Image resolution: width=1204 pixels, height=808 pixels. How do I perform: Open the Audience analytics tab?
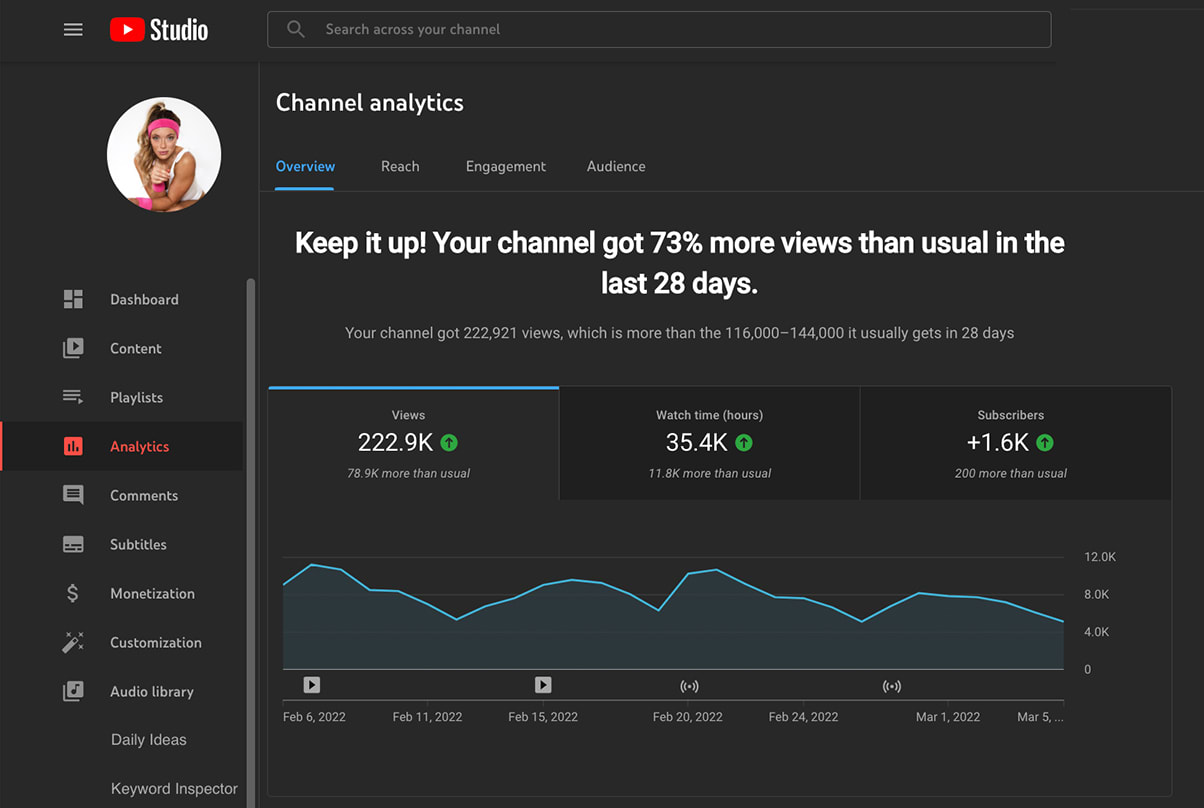tap(616, 166)
